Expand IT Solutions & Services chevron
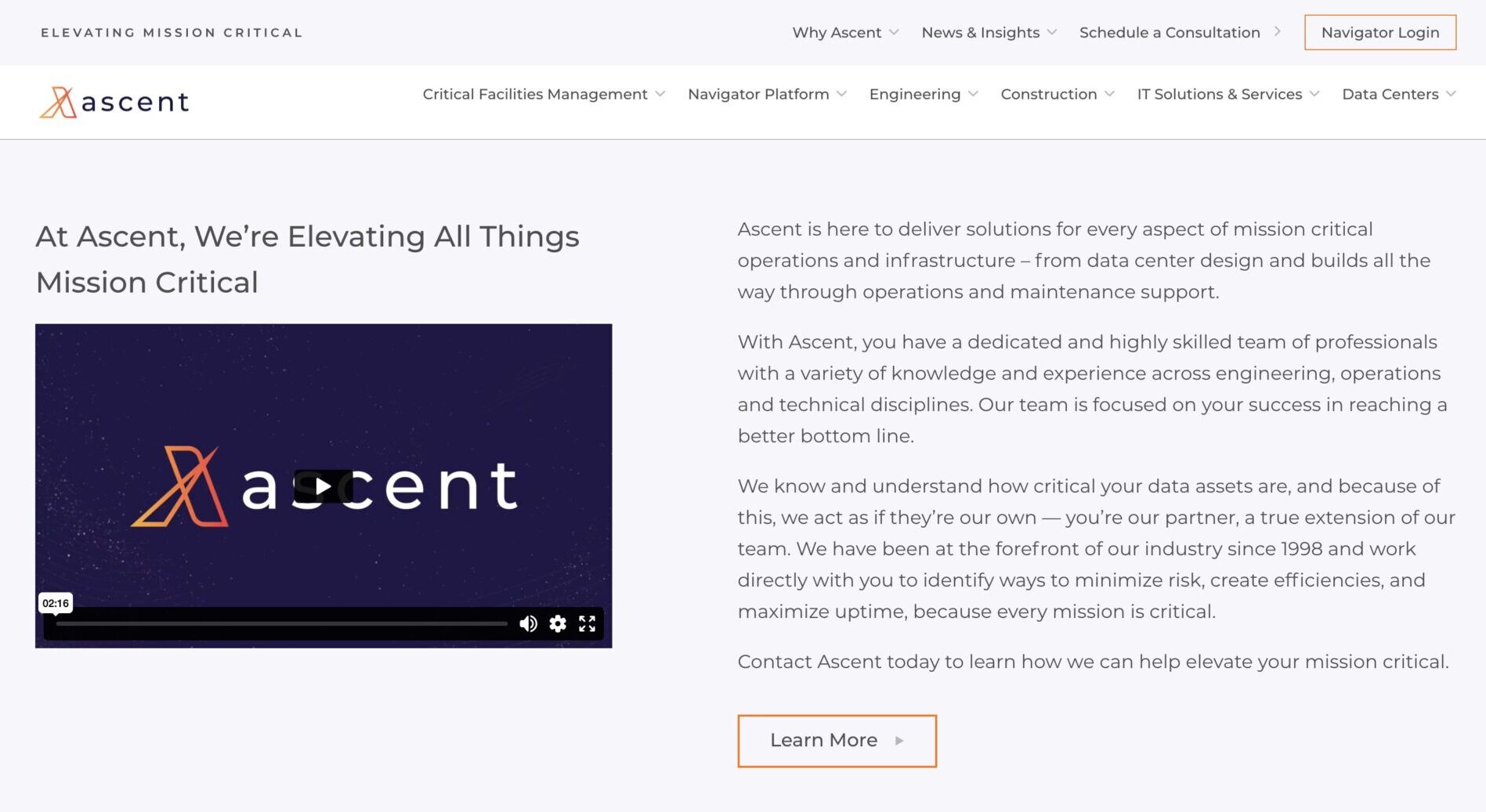Viewport: 1486px width, 812px height. pyautogui.click(x=1314, y=94)
